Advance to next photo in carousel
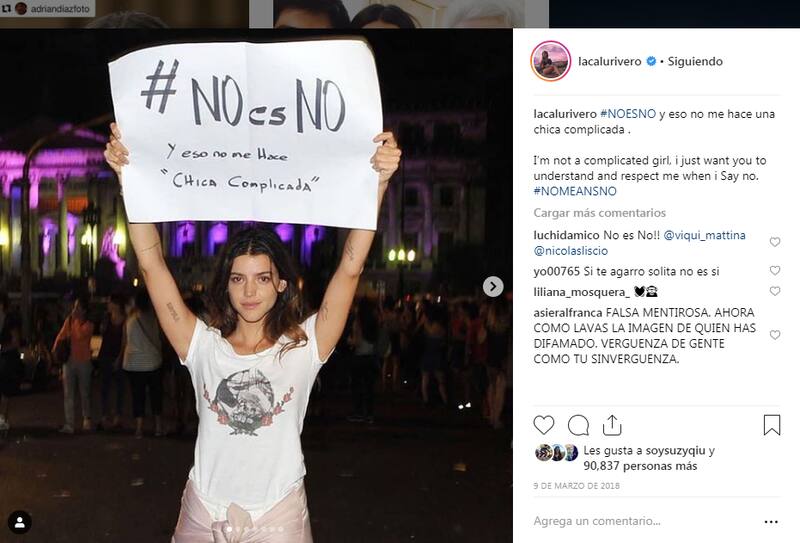This screenshot has width=800, height=543. [x=493, y=287]
